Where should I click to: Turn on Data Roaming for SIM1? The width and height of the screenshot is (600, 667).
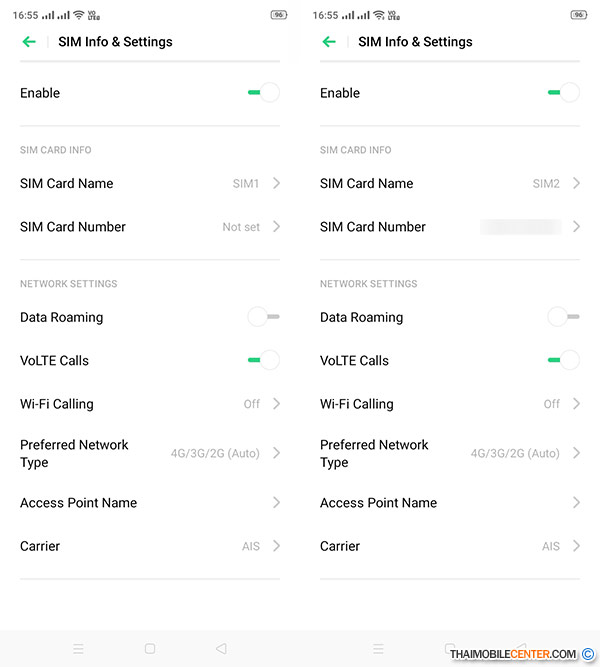pos(263,317)
